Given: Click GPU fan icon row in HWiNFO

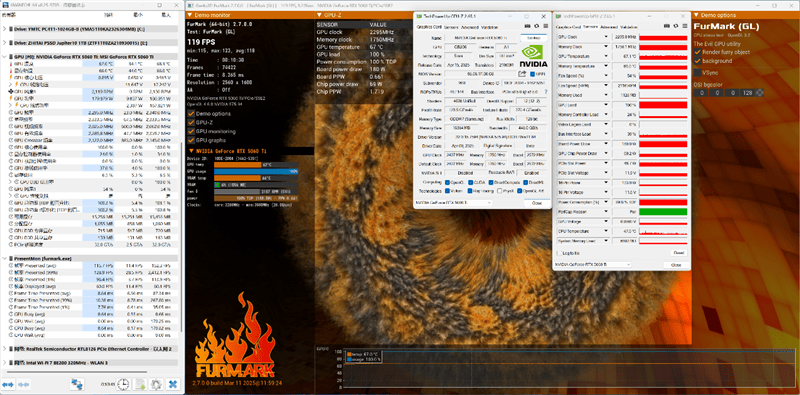Looking at the screenshot, I should click(11, 90).
